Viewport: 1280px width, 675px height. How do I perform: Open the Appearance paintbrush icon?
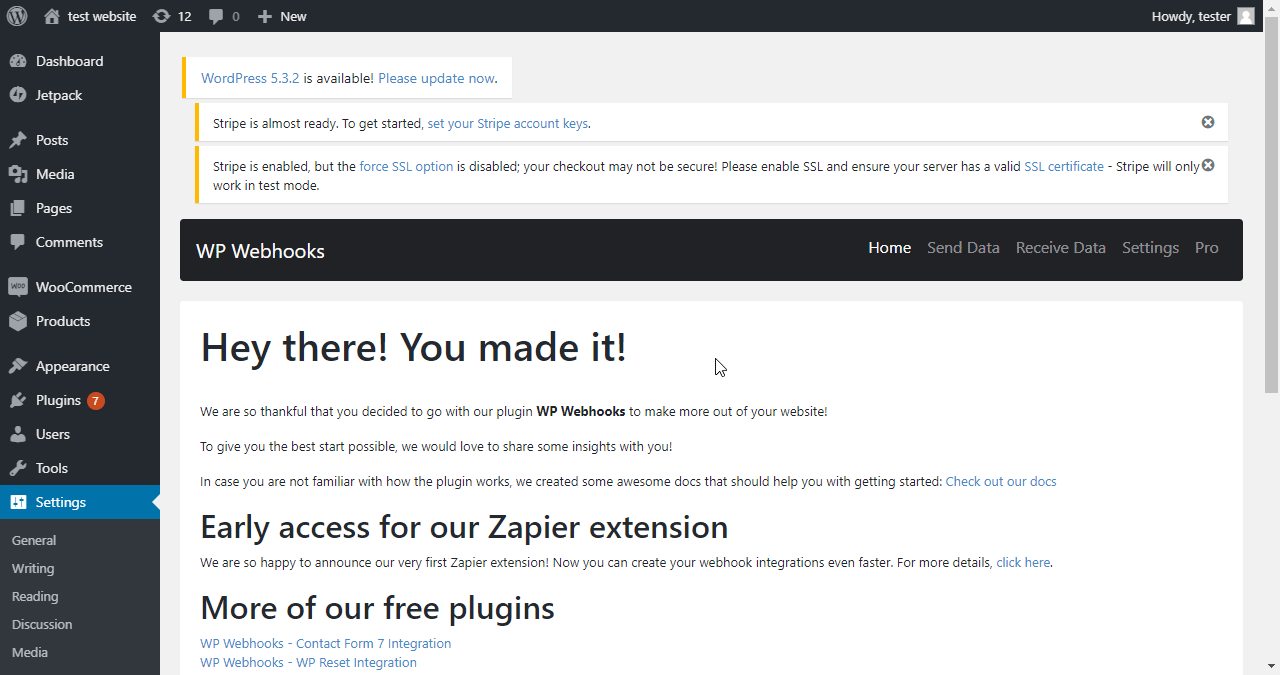(18, 366)
